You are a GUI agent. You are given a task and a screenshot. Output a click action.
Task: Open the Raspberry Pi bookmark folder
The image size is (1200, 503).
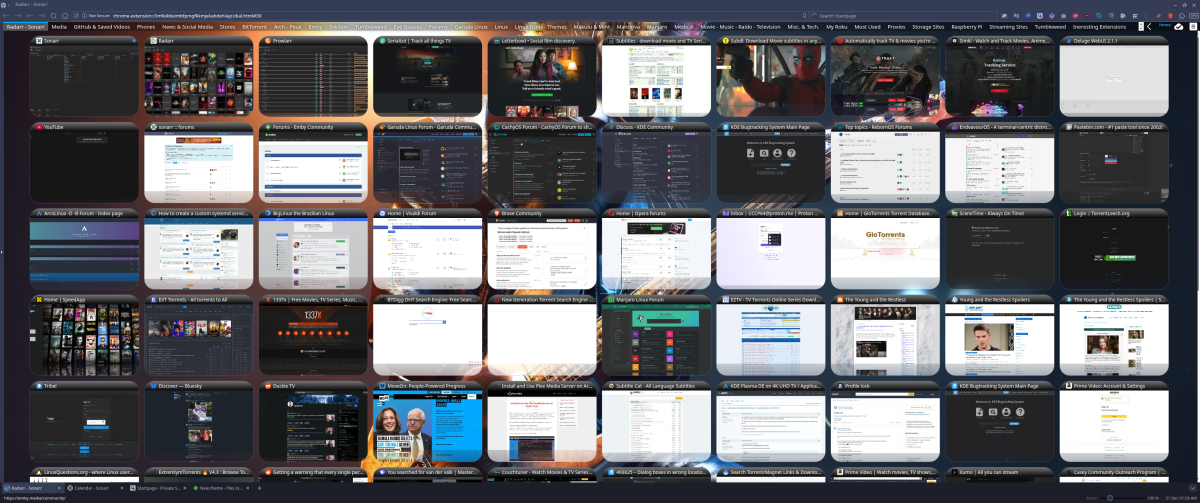coord(967,27)
